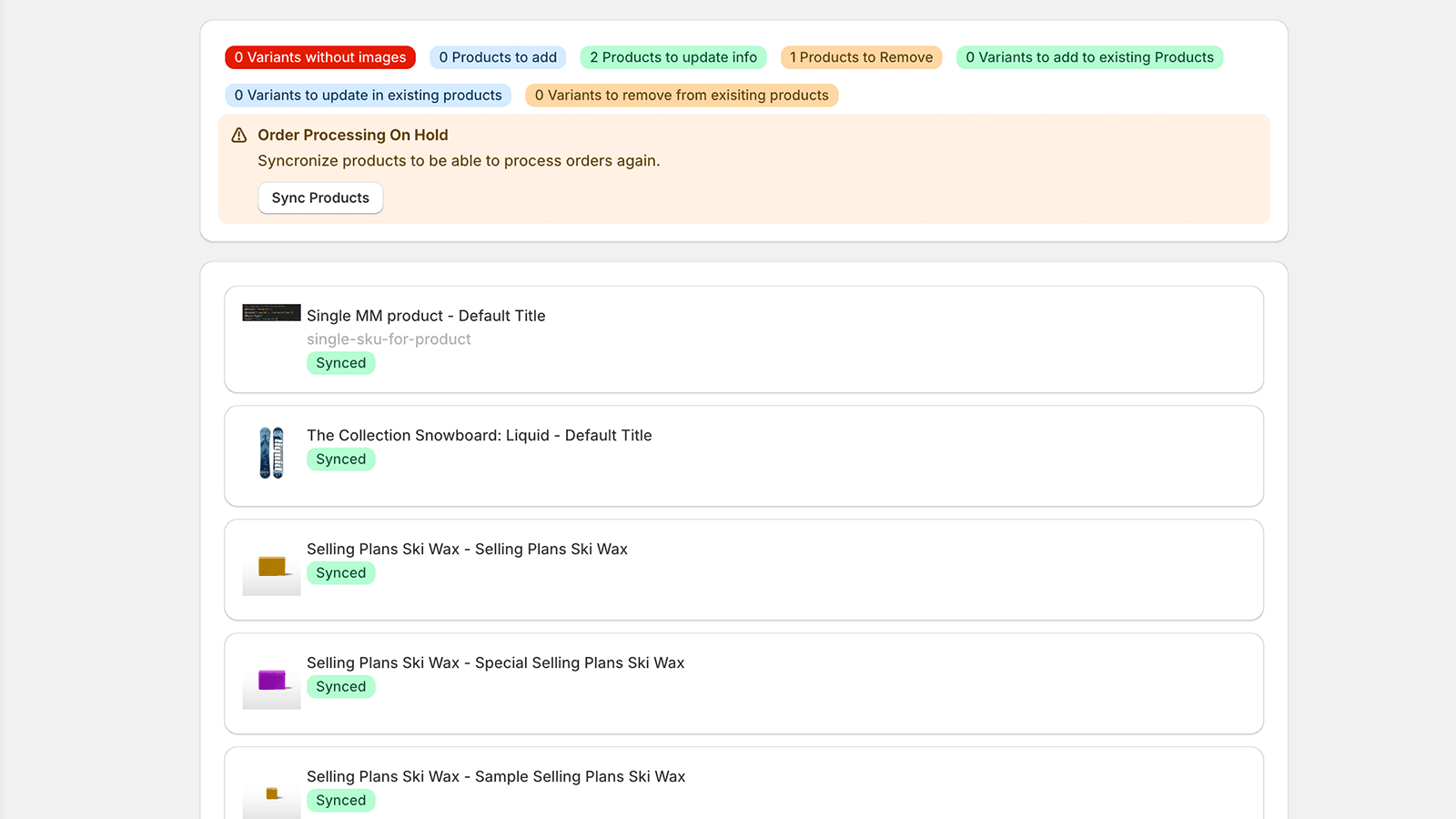
Task: Click the orange Selling Plans Ski Wax image
Action: pyautogui.click(x=271, y=568)
